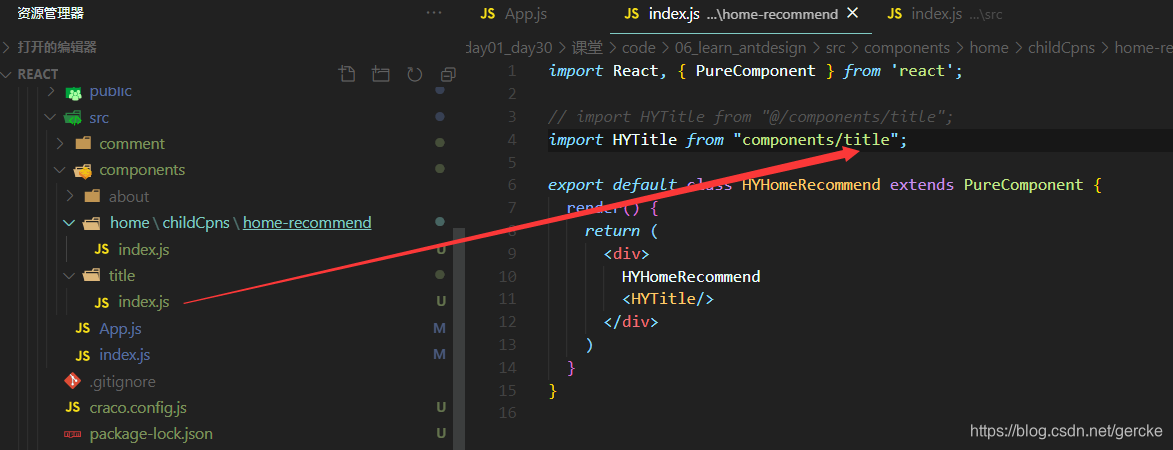Click breadcrumb segment components

pyautogui.click(x=907, y=48)
